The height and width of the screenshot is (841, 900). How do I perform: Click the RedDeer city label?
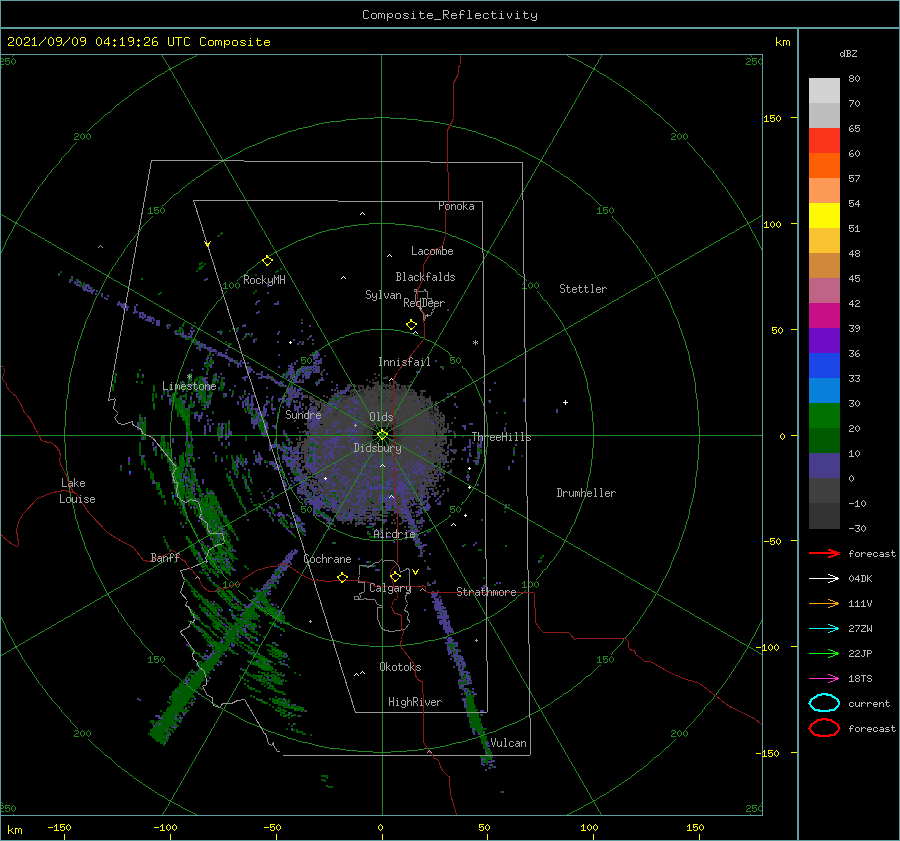pyautogui.click(x=424, y=303)
